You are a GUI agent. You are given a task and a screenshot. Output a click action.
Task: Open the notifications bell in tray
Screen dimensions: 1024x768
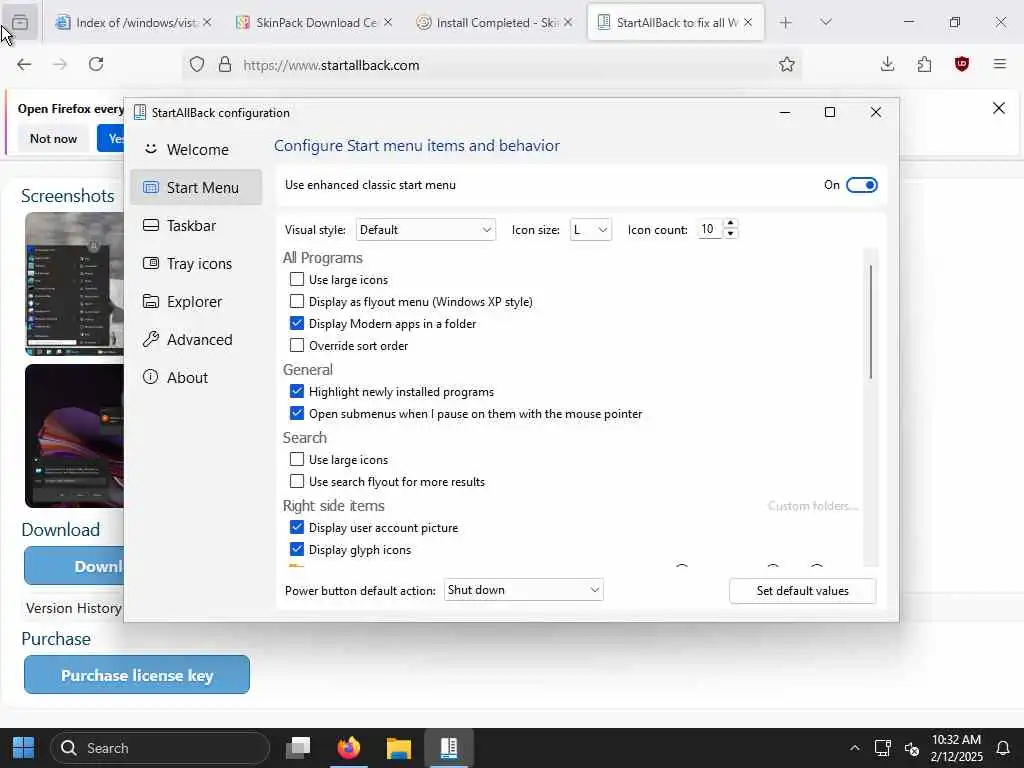point(1002,748)
